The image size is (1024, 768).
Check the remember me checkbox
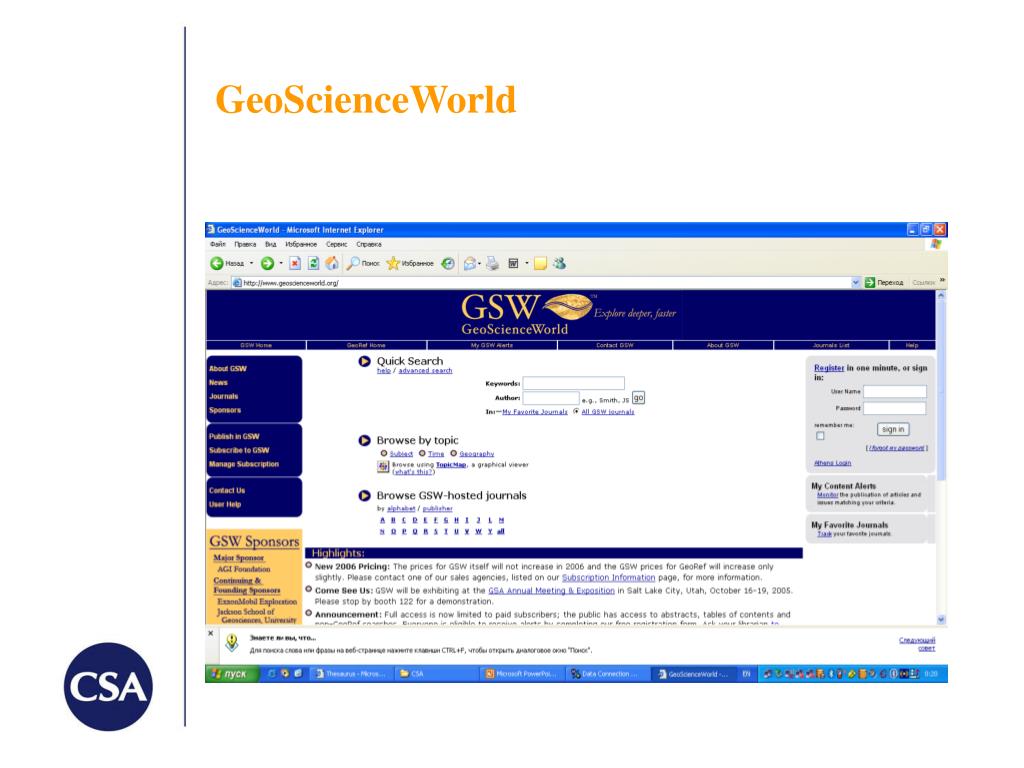(x=820, y=436)
